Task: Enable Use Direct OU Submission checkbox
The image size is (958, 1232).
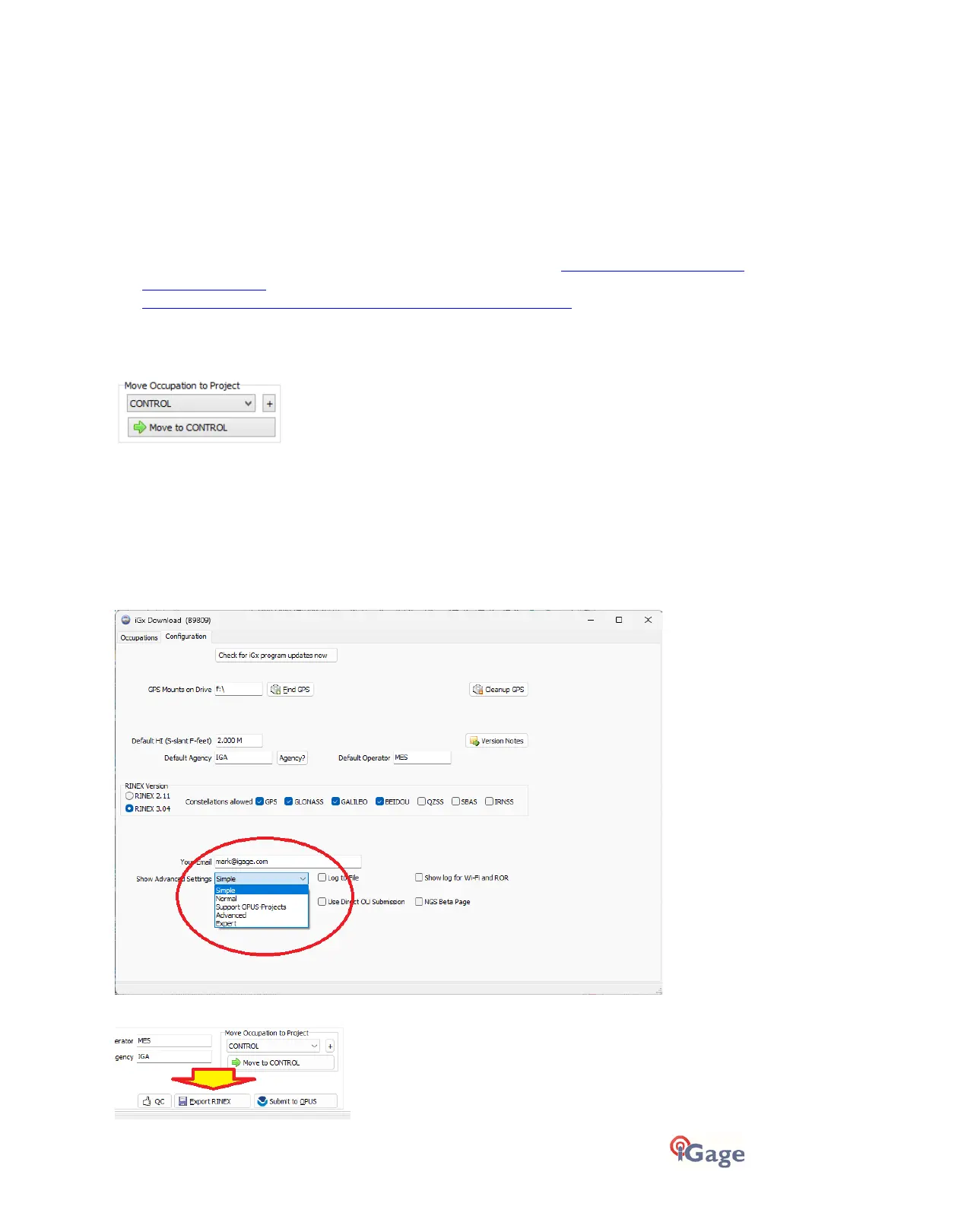Action: 322,902
